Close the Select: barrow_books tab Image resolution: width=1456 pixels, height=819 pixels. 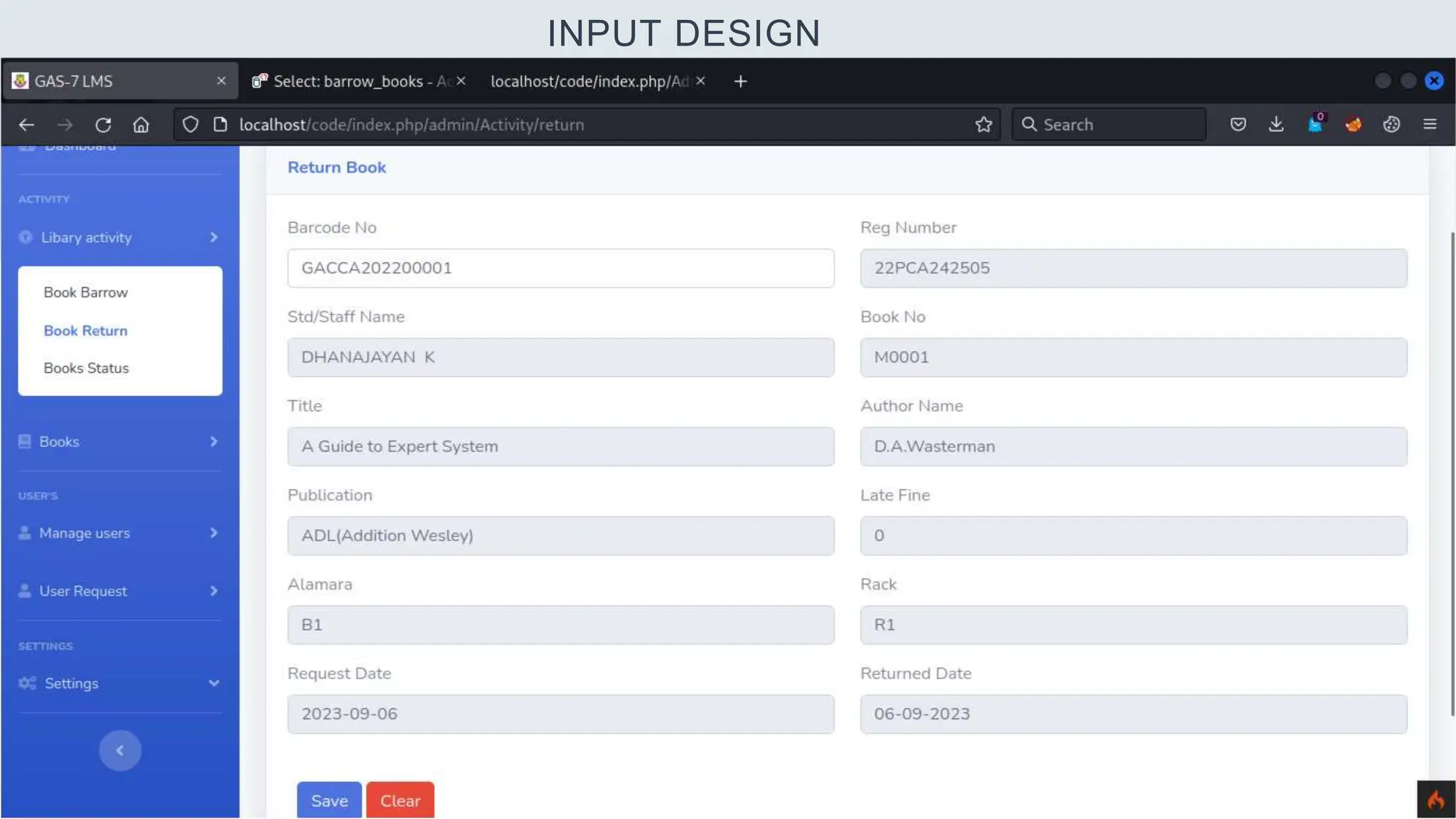(x=461, y=81)
